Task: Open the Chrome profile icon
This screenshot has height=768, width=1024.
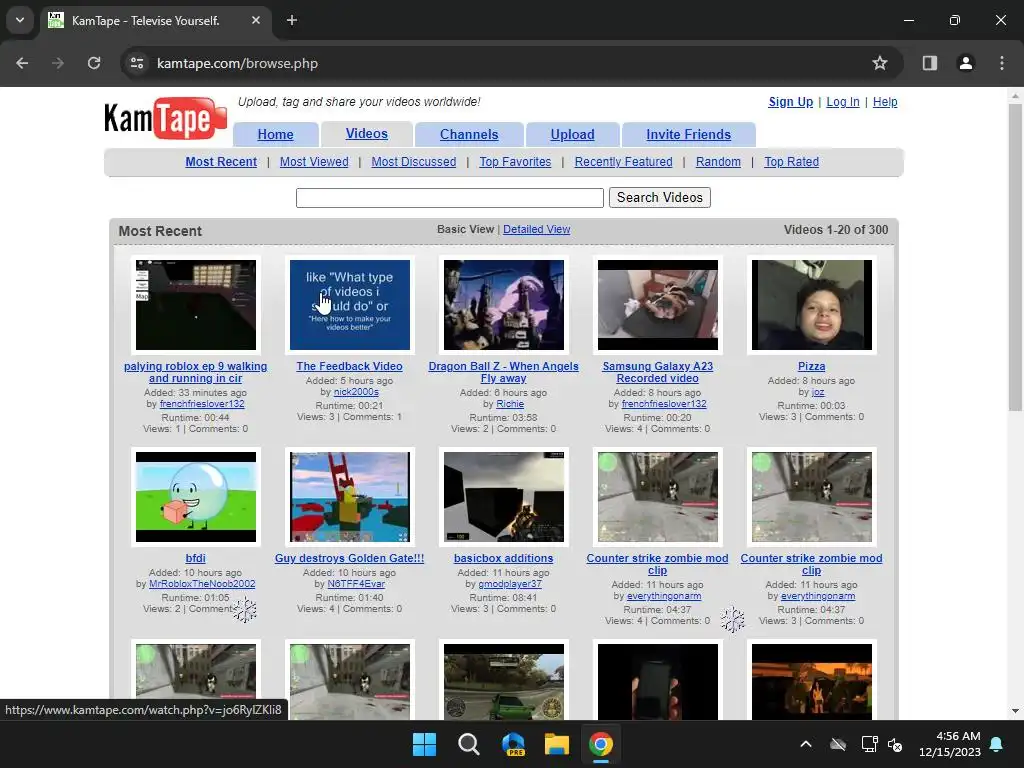Action: click(x=966, y=63)
